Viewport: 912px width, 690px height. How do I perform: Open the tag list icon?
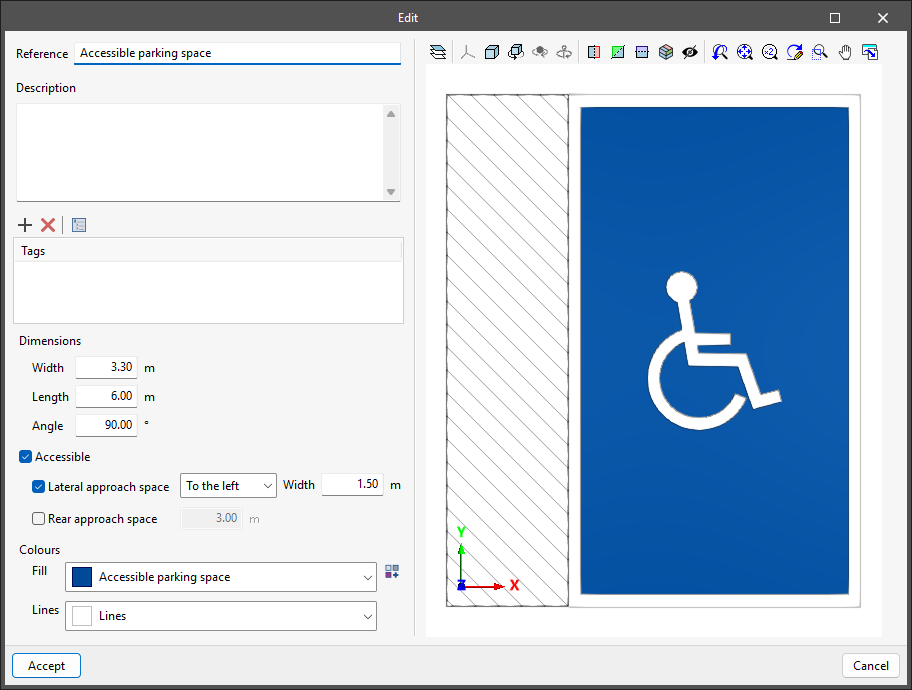click(79, 225)
